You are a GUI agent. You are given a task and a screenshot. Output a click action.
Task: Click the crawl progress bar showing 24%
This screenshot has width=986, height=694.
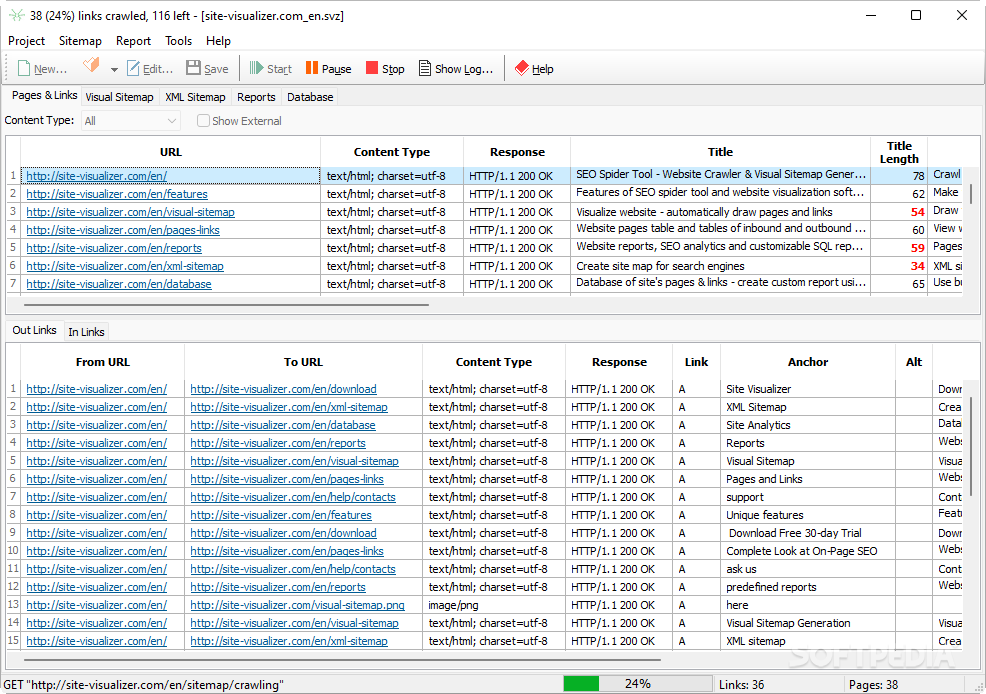[637, 684]
